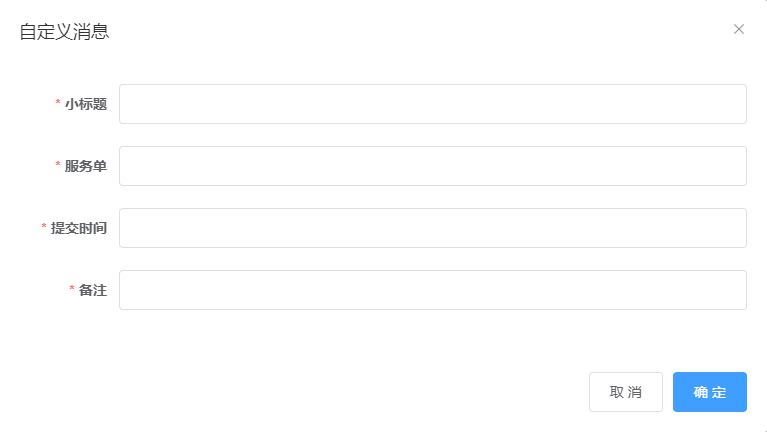Image resolution: width=767 pixels, height=432 pixels.
Task: Place cursor in the first form text box
Action: (x=432, y=104)
